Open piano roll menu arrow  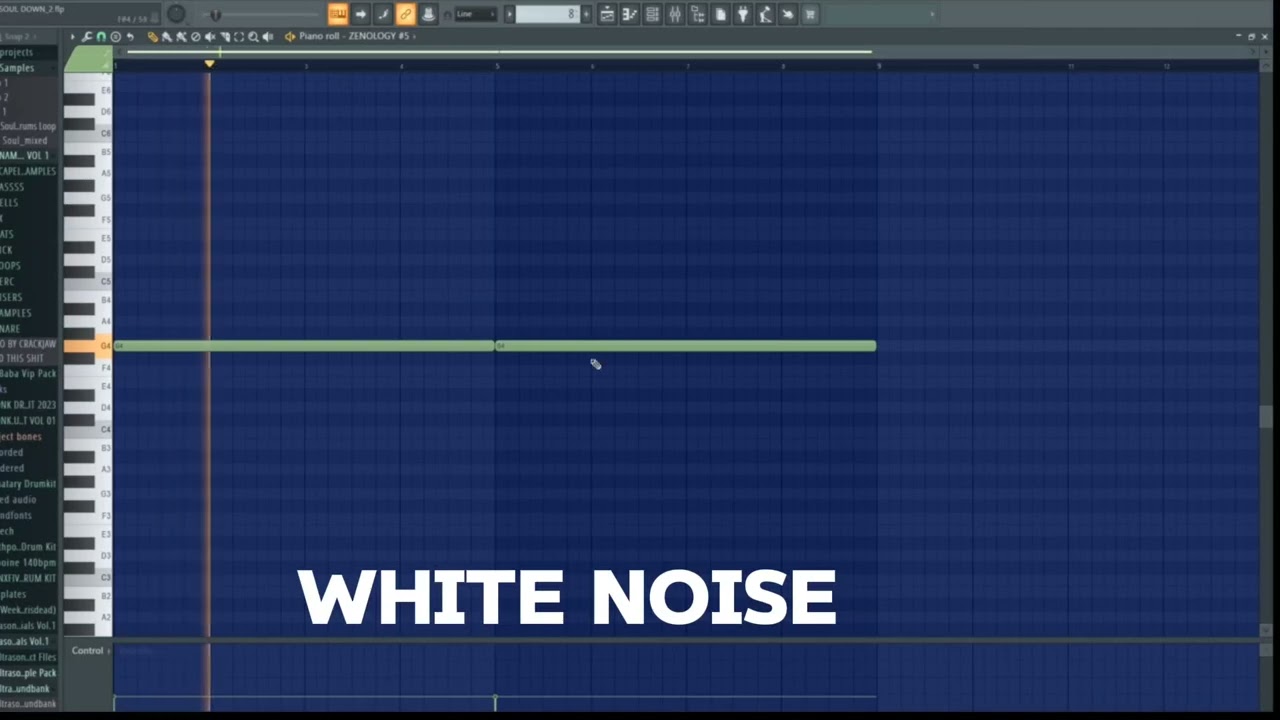[x=72, y=37]
